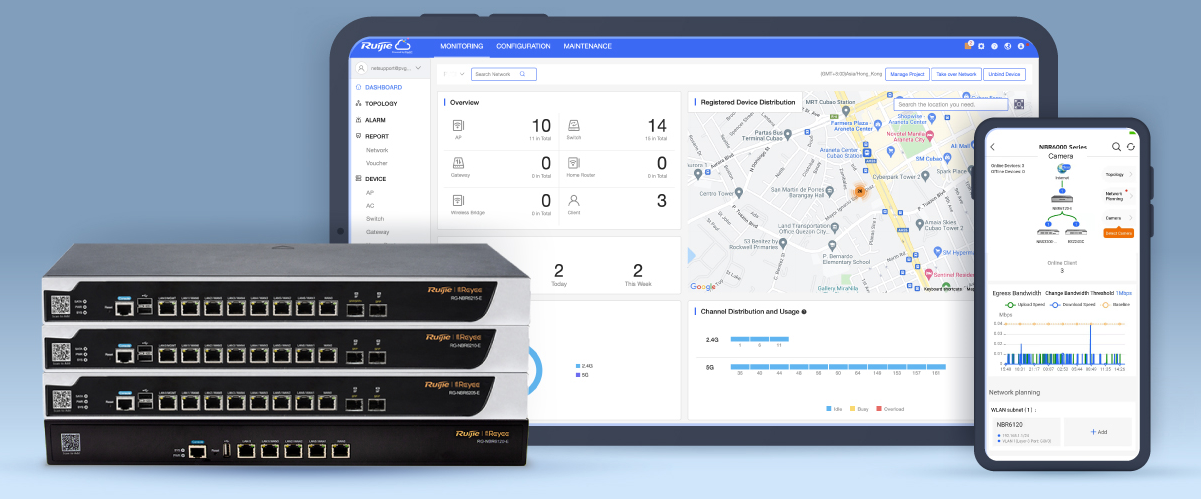Viewport: 1201px width, 499px height.
Task: Click the Idle color legend swatch
Action: pyautogui.click(x=829, y=409)
